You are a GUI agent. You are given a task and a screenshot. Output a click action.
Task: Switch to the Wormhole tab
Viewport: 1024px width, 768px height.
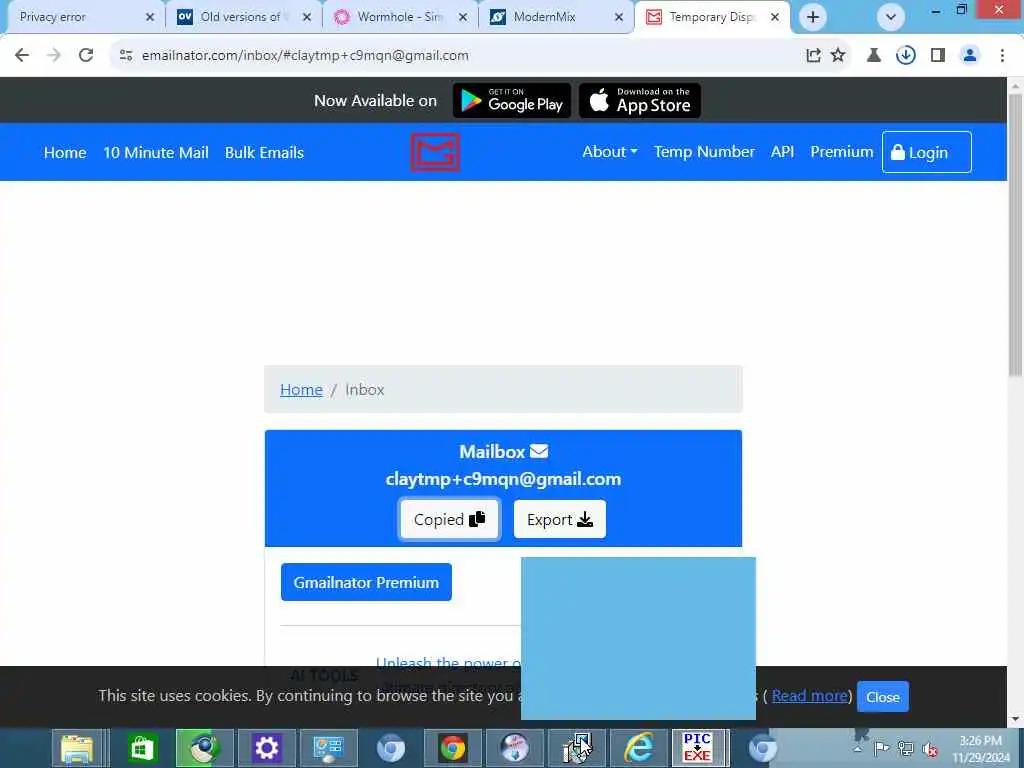400,17
